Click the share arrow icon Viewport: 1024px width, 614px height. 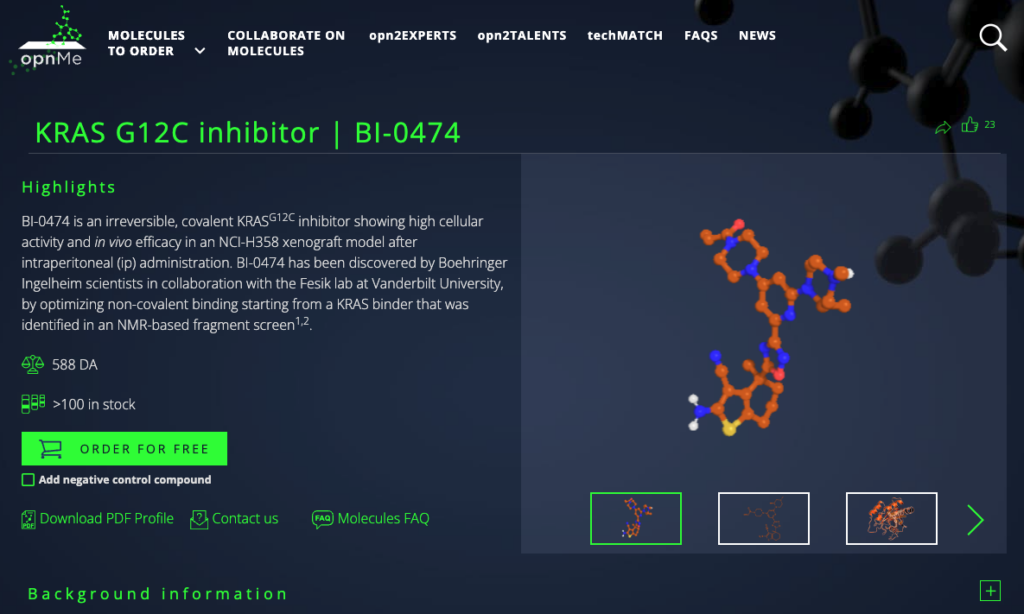coord(942,127)
